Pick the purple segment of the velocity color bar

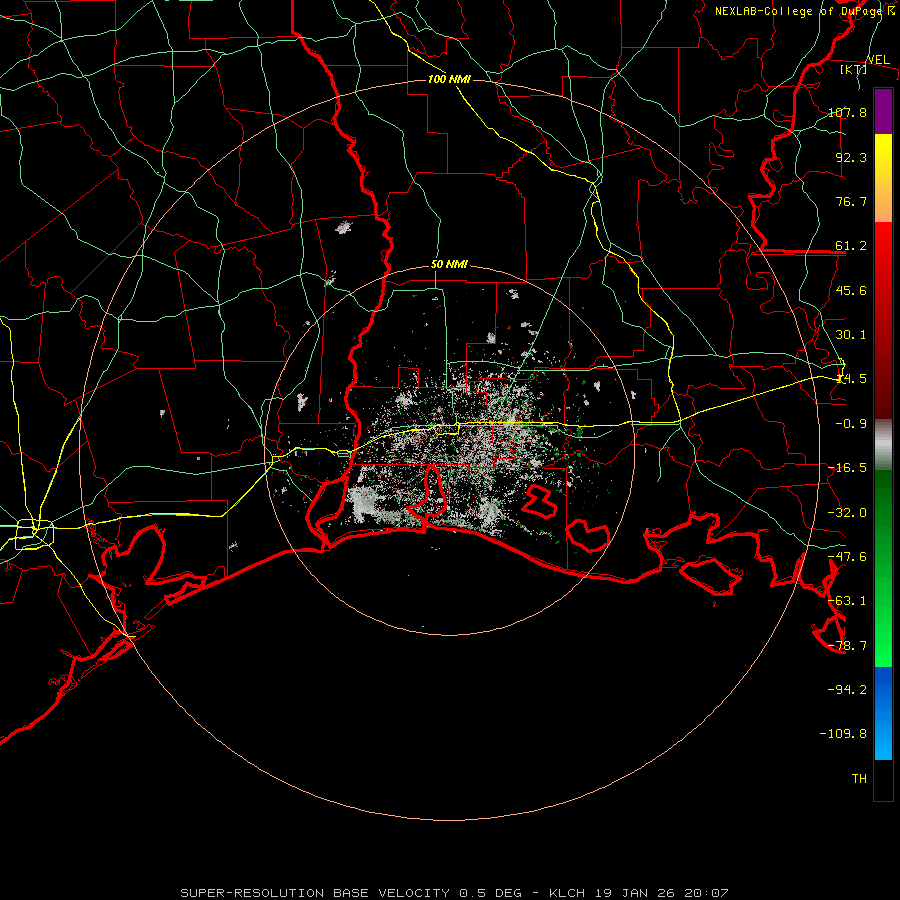click(x=883, y=111)
